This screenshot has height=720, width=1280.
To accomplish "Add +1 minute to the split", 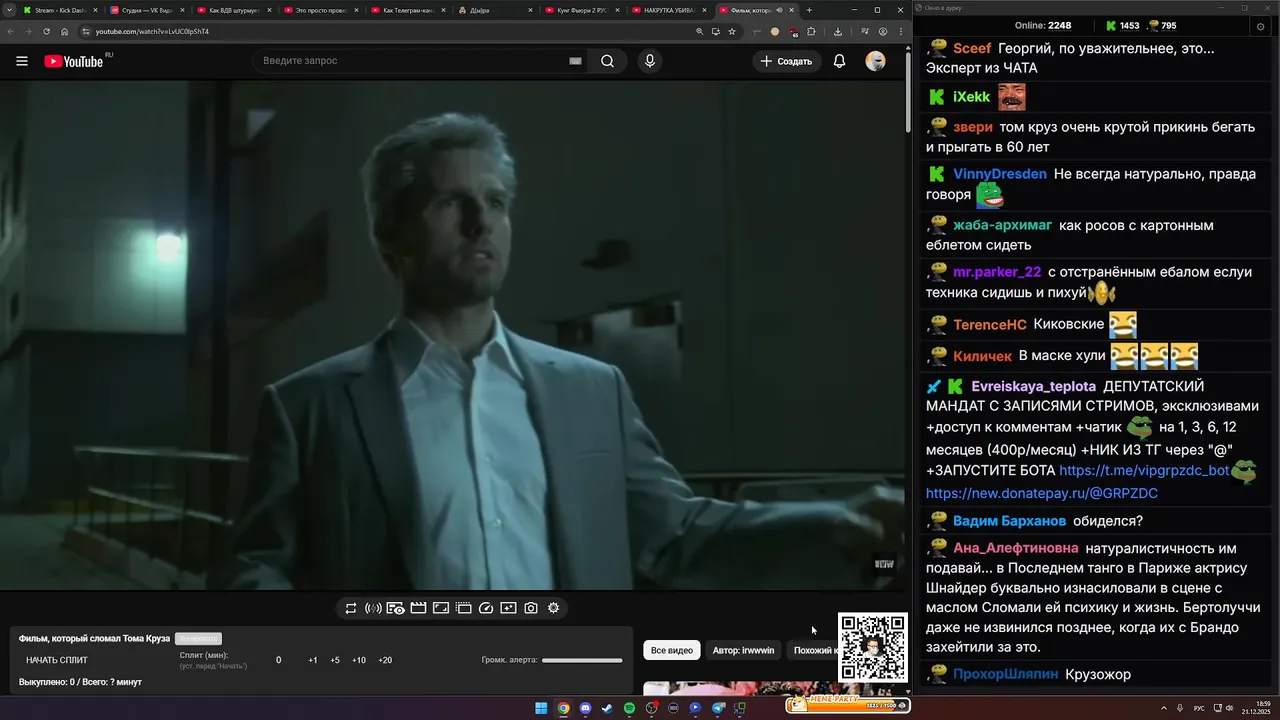I will point(313,660).
